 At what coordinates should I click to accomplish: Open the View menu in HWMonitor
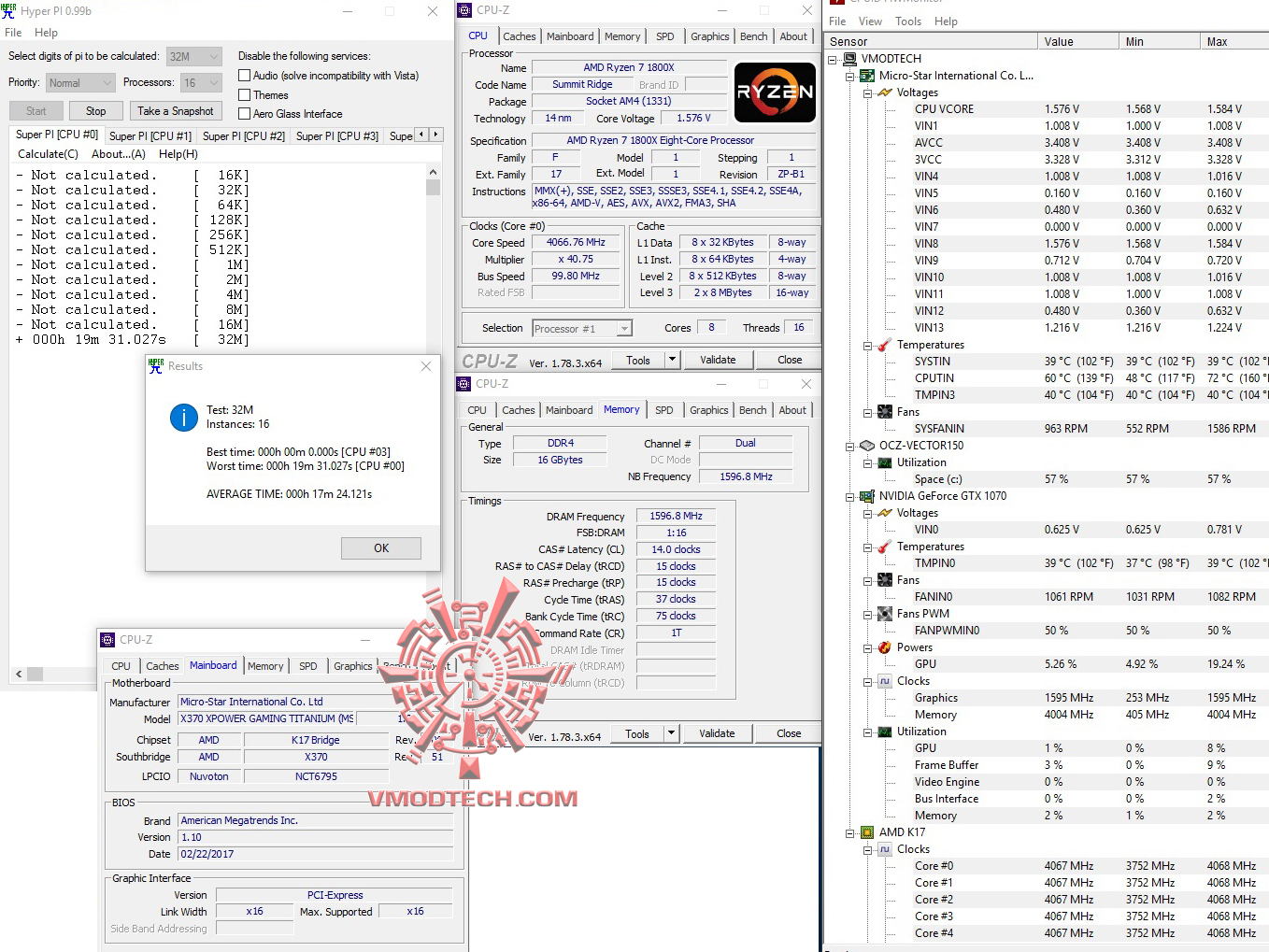pyautogui.click(x=870, y=21)
